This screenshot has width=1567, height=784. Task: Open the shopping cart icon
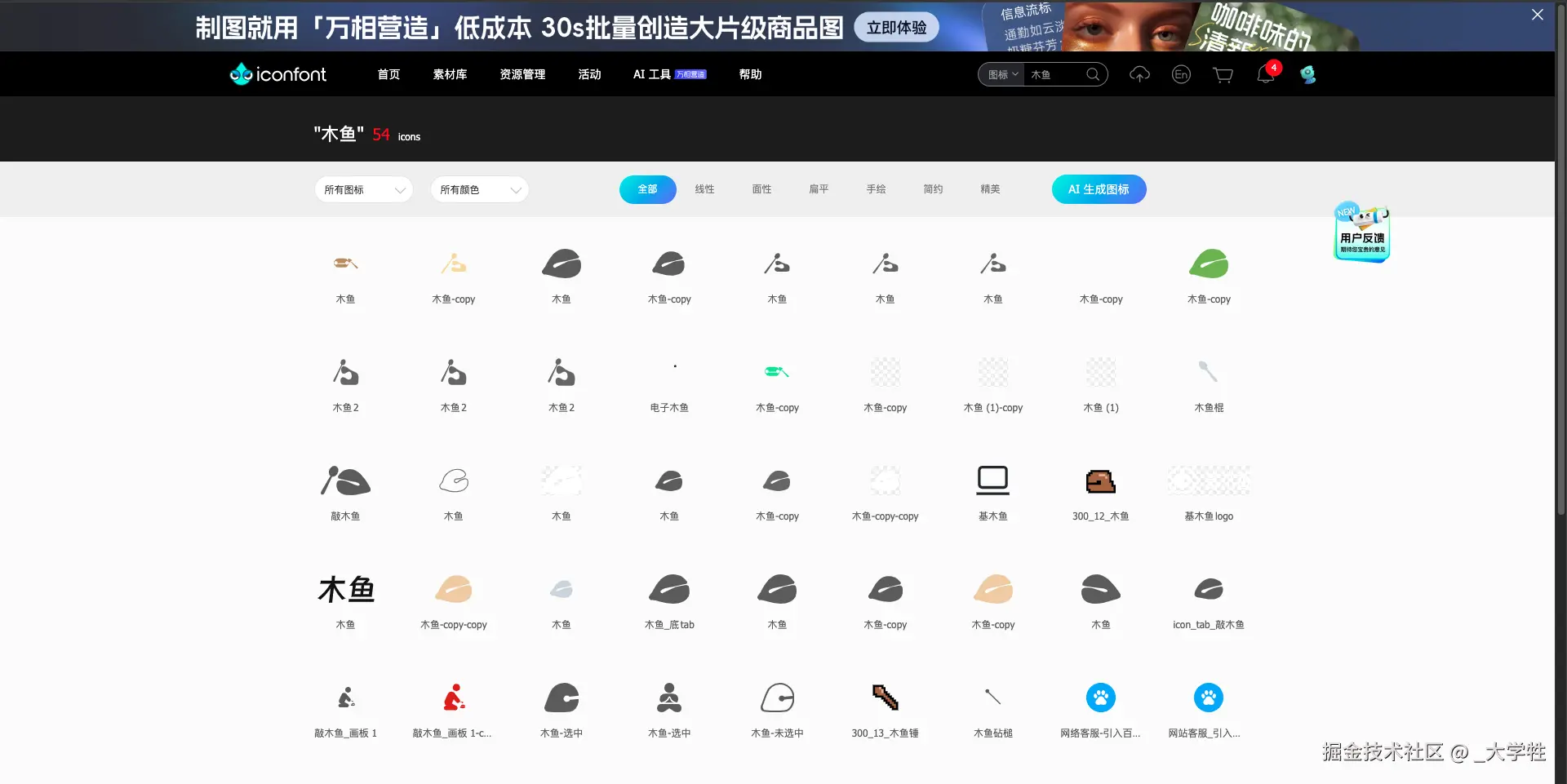tap(1222, 74)
